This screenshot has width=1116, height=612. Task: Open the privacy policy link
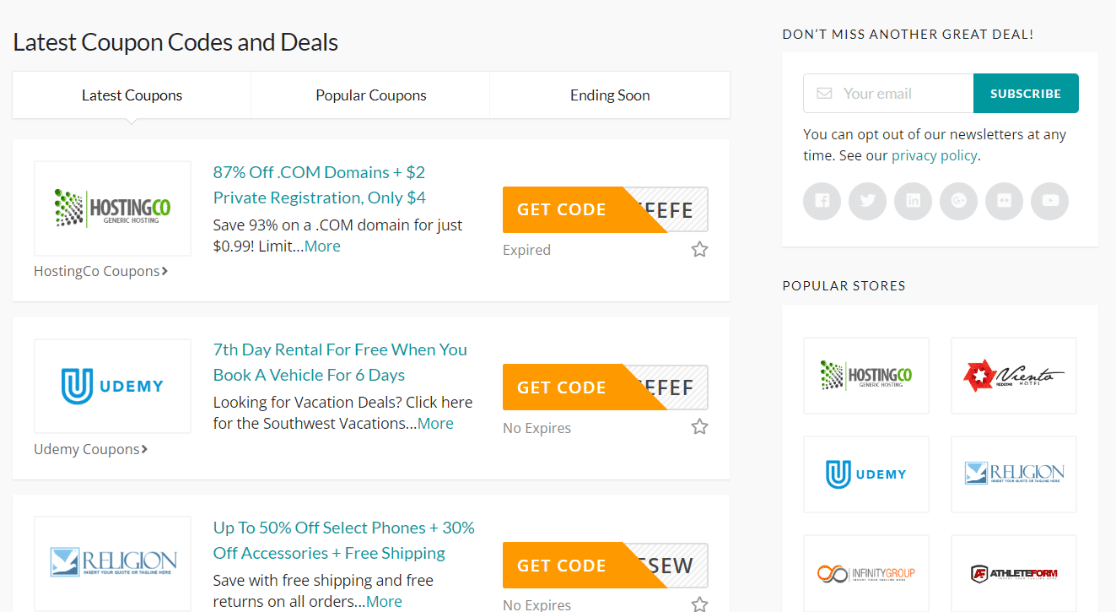point(935,156)
